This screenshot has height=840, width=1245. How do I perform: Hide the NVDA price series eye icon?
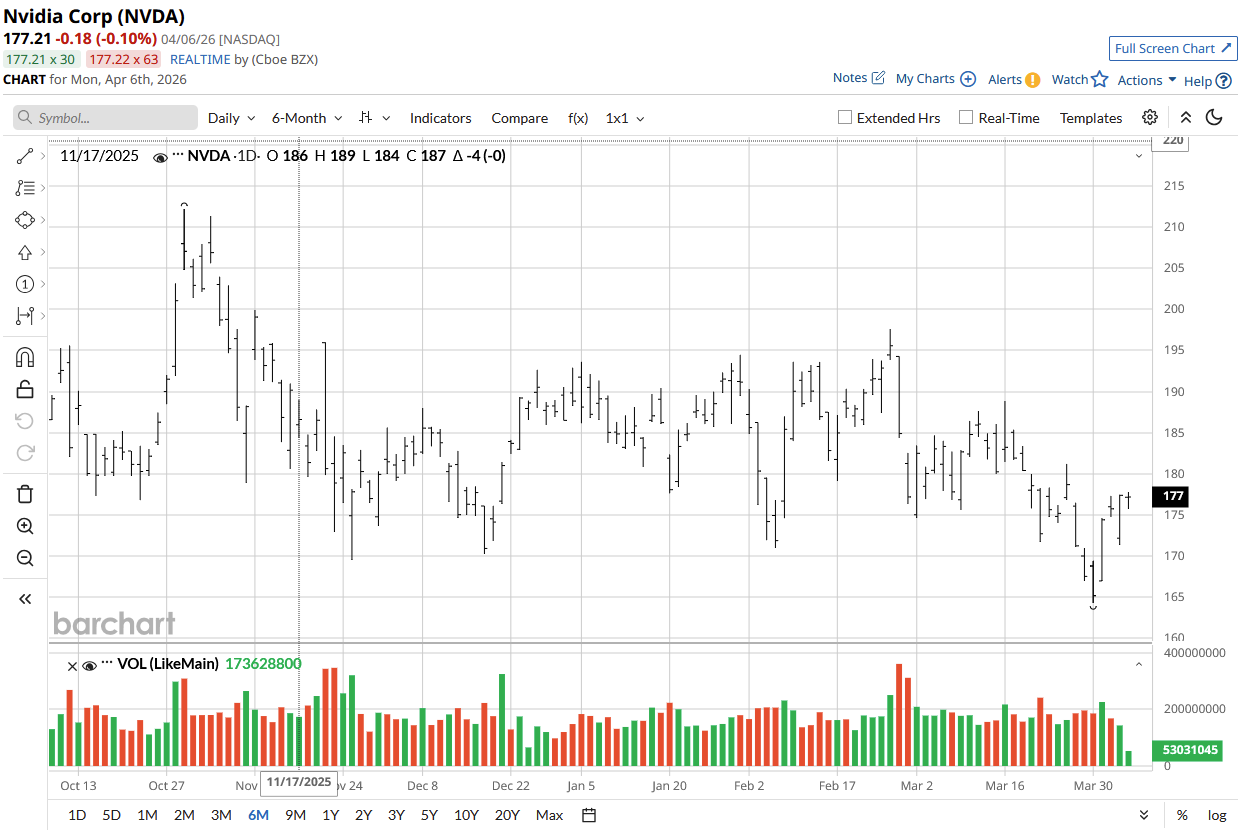coord(160,157)
